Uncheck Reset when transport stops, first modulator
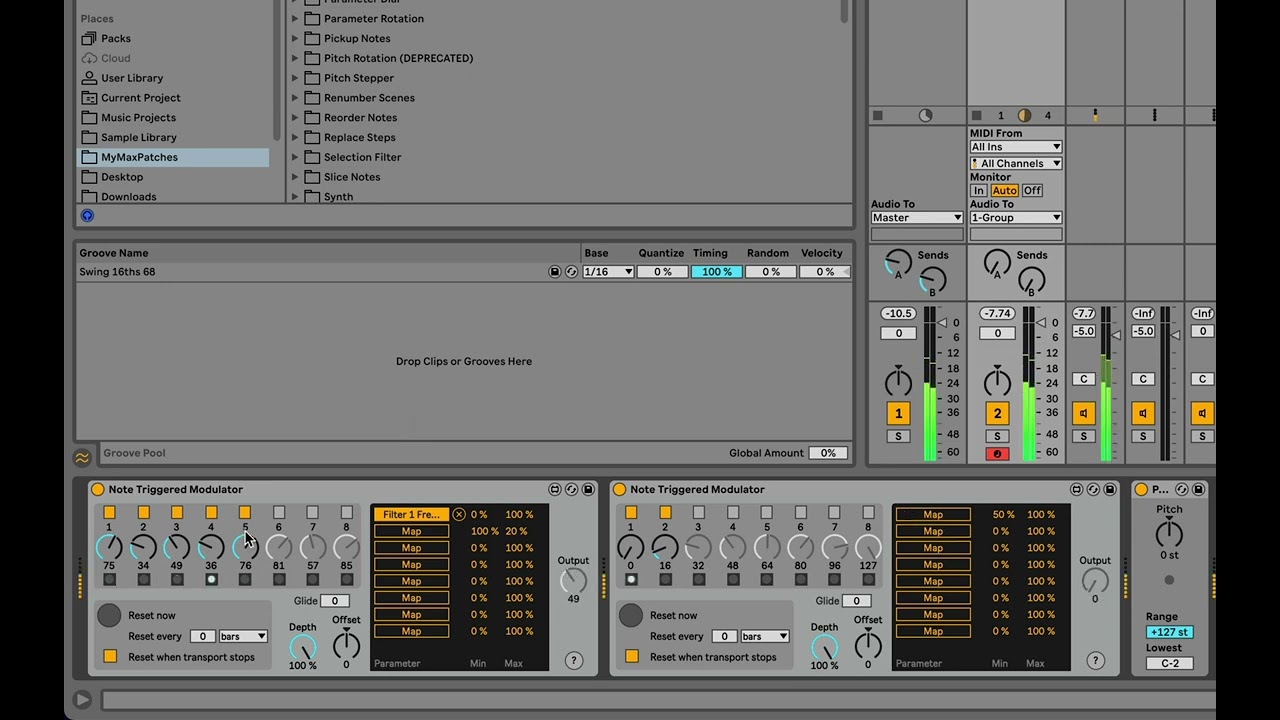 coord(110,657)
